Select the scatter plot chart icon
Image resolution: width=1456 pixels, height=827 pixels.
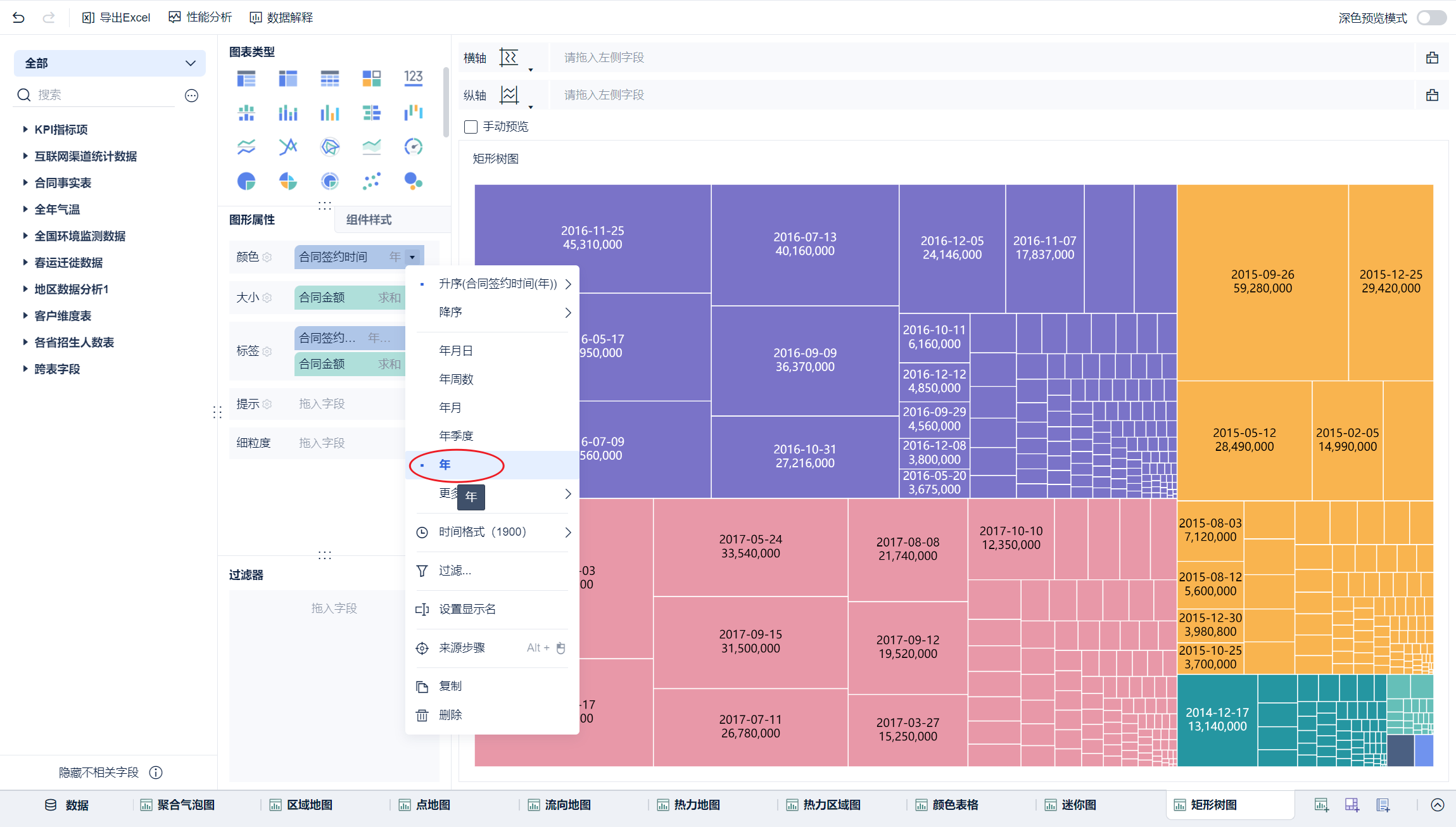pyautogui.click(x=372, y=182)
